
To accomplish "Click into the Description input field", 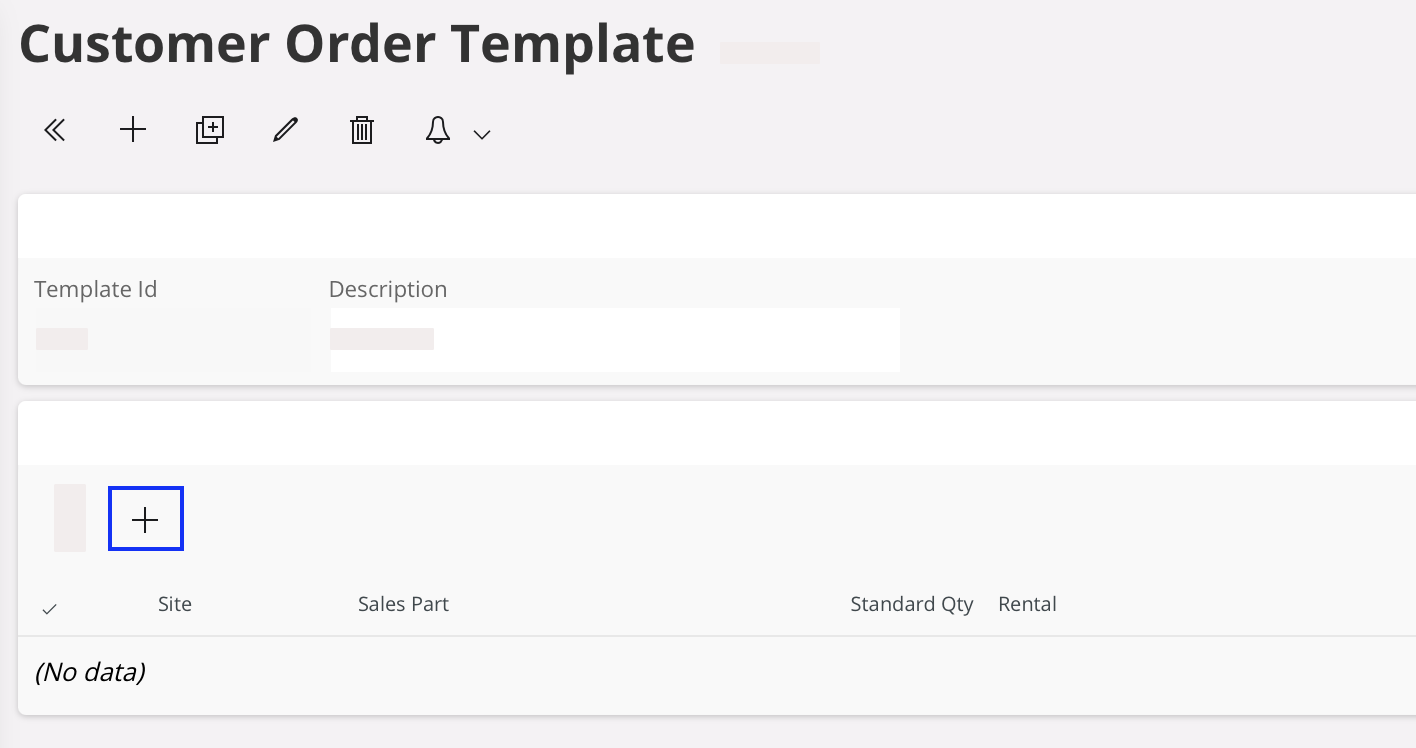I will click(614, 339).
